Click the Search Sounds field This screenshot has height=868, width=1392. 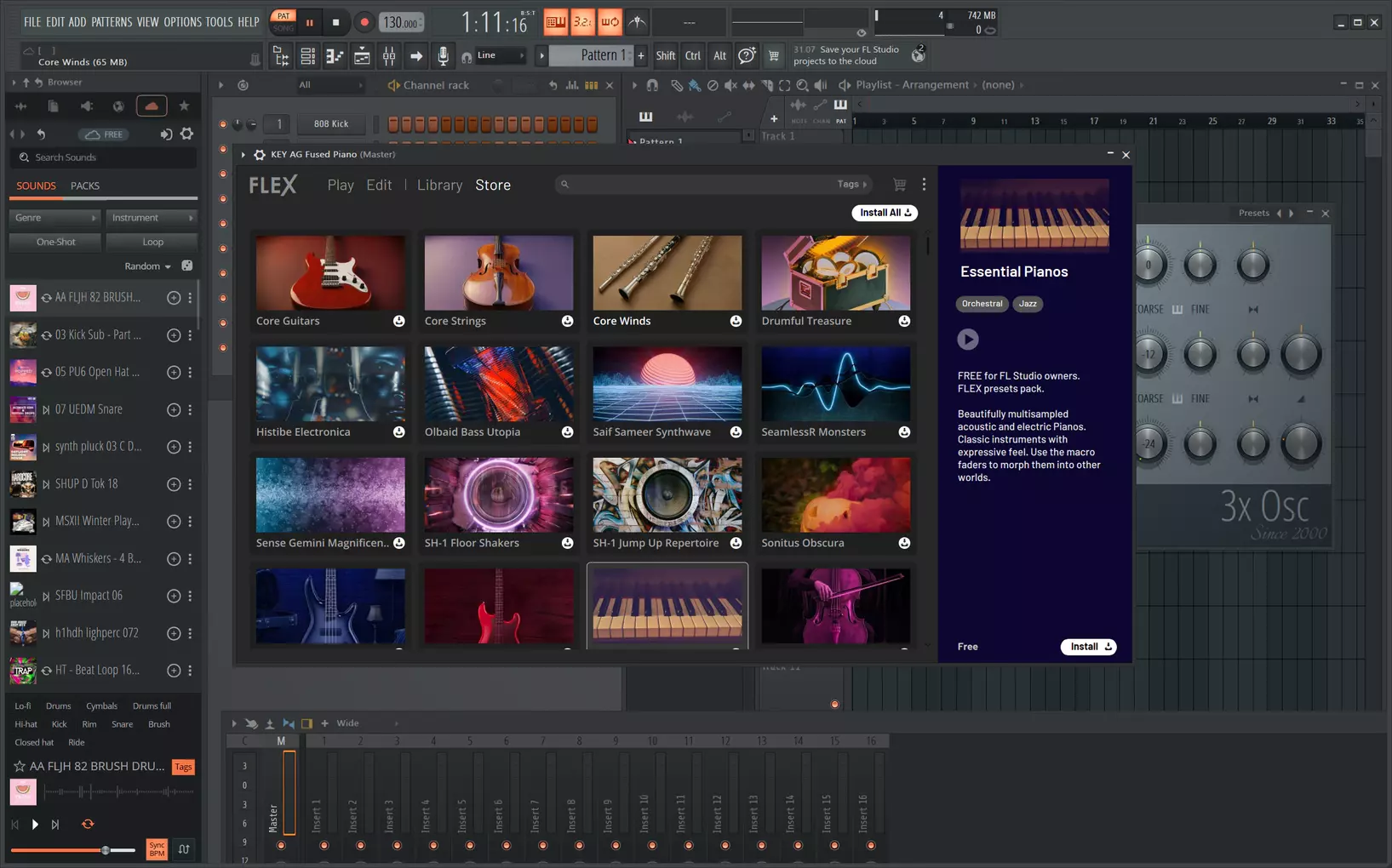[104, 157]
